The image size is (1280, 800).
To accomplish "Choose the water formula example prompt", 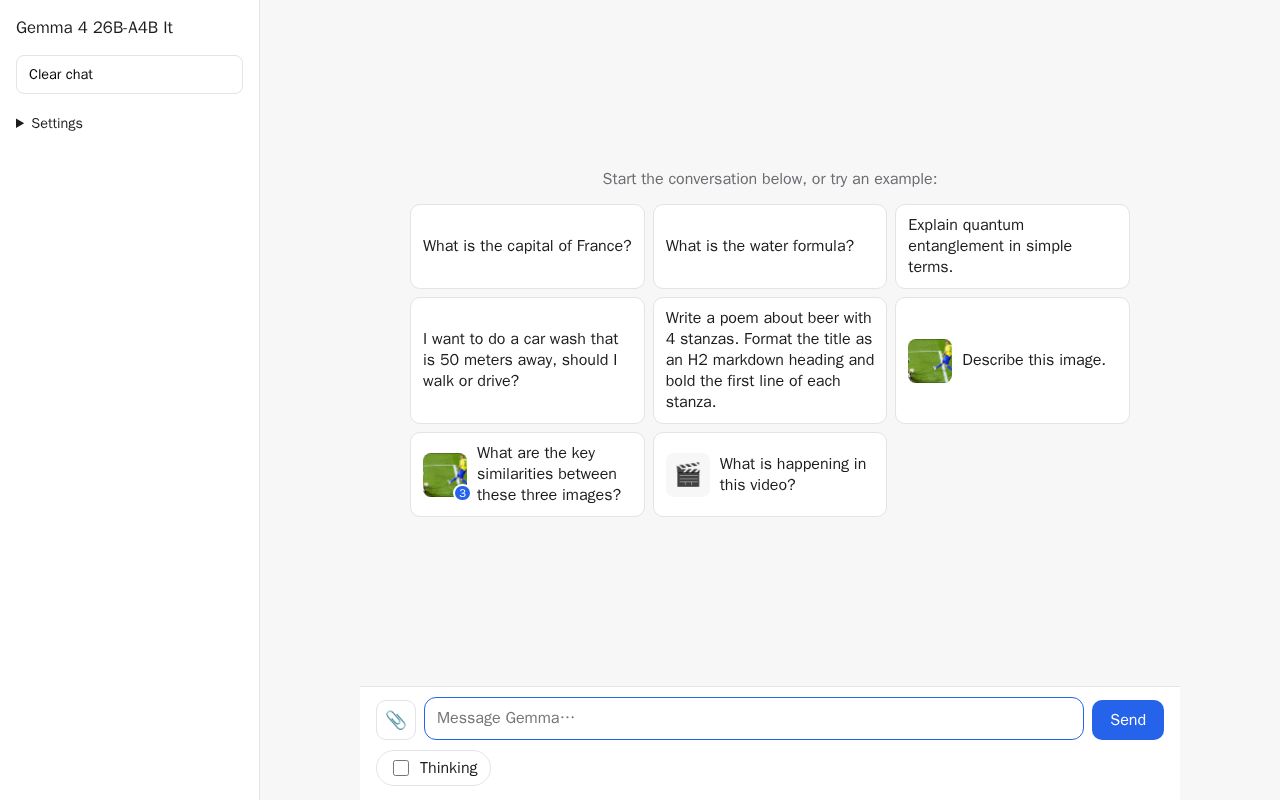I will pyautogui.click(x=770, y=246).
